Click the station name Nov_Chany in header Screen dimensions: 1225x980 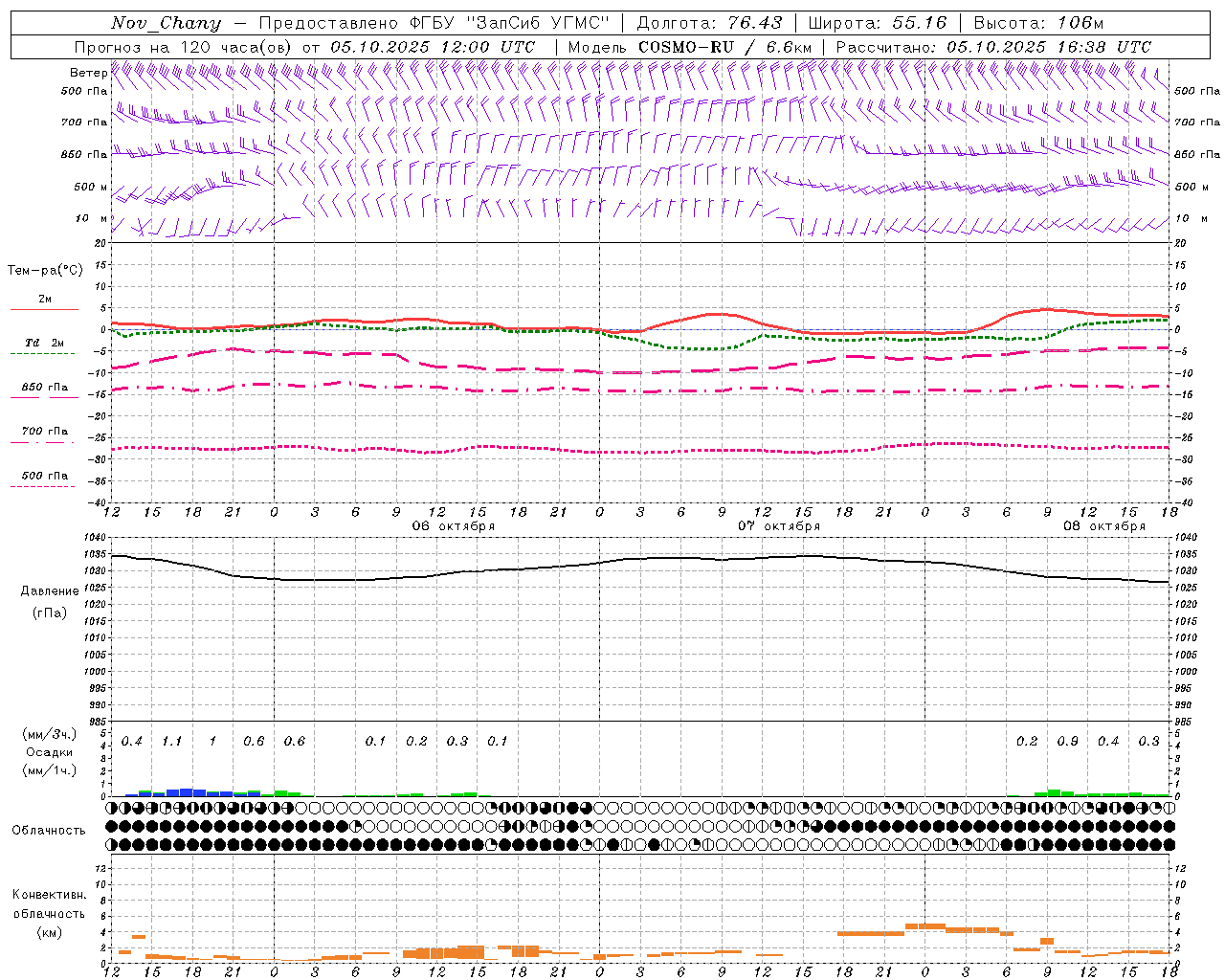click(x=166, y=23)
